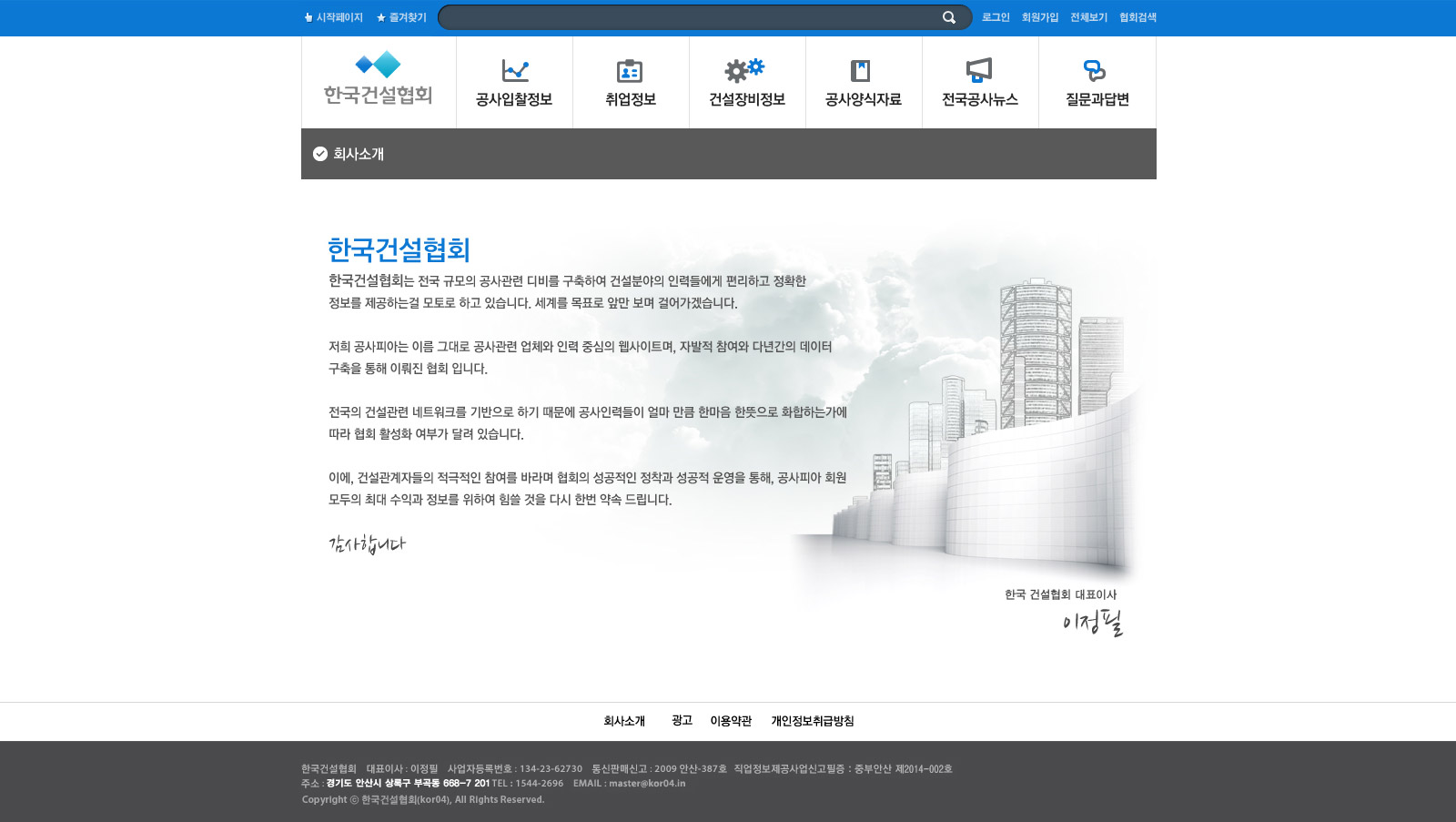This screenshot has height=822, width=1456.
Task: Click the 질문과답변 speech bubble icon
Action: click(1095, 70)
